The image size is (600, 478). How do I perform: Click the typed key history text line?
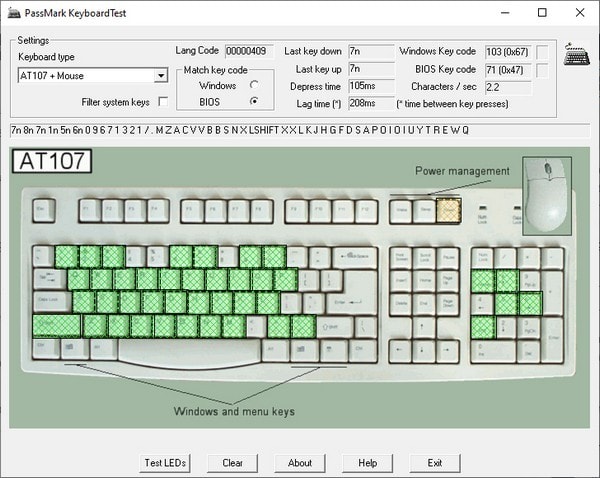tap(300, 131)
